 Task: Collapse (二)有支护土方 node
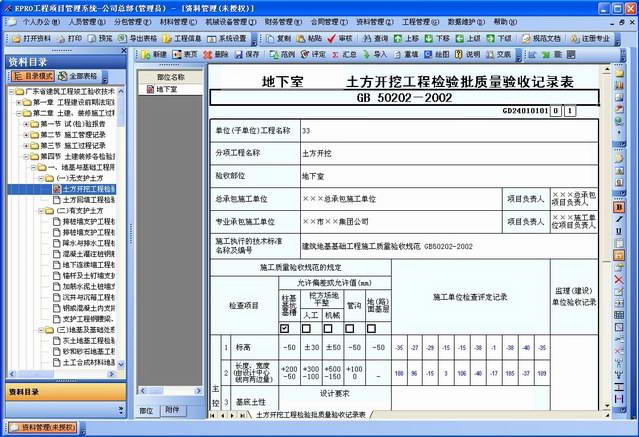tap(41, 211)
